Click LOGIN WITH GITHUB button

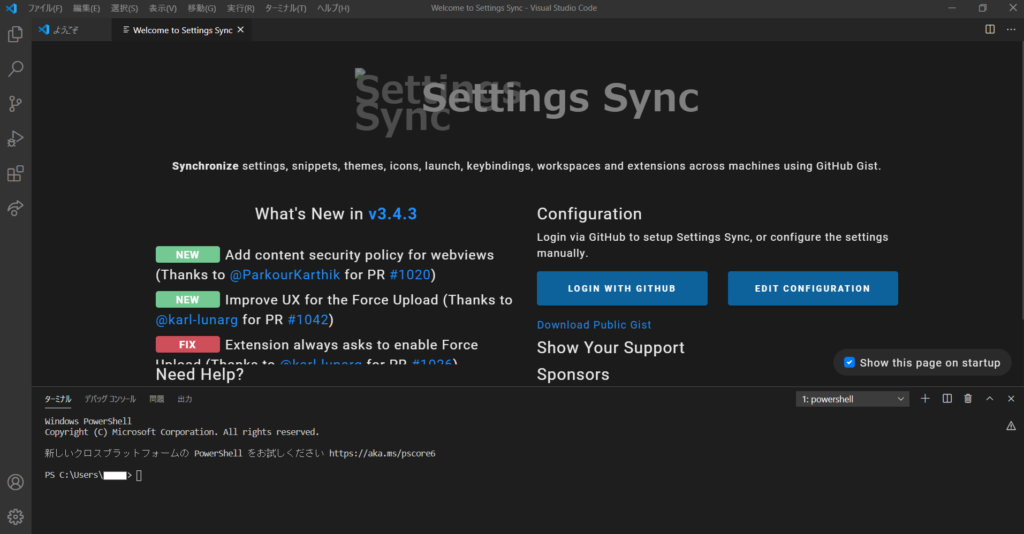(x=622, y=289)
